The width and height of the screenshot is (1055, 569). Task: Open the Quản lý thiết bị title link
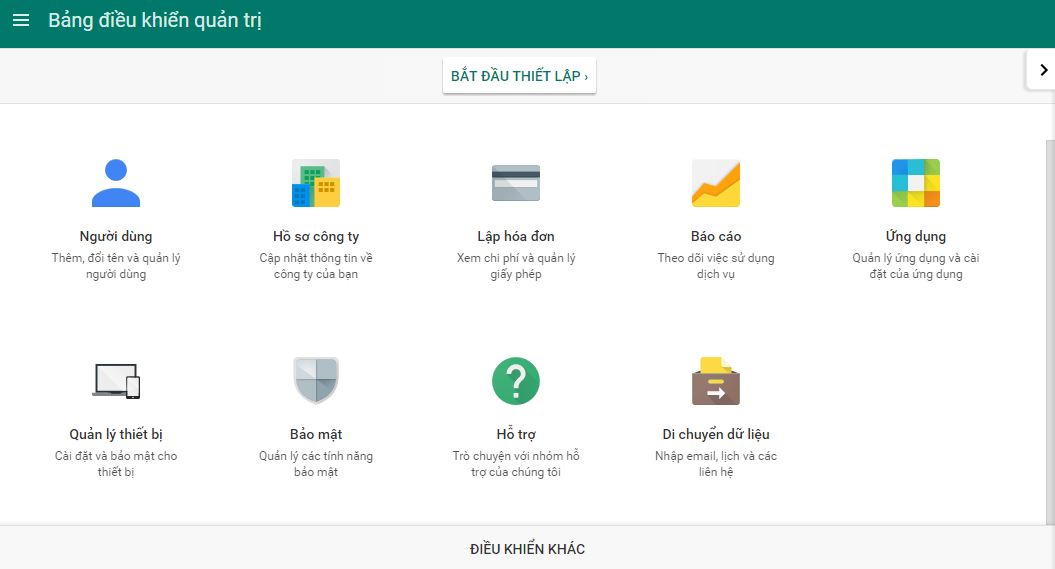pos(116,434)
